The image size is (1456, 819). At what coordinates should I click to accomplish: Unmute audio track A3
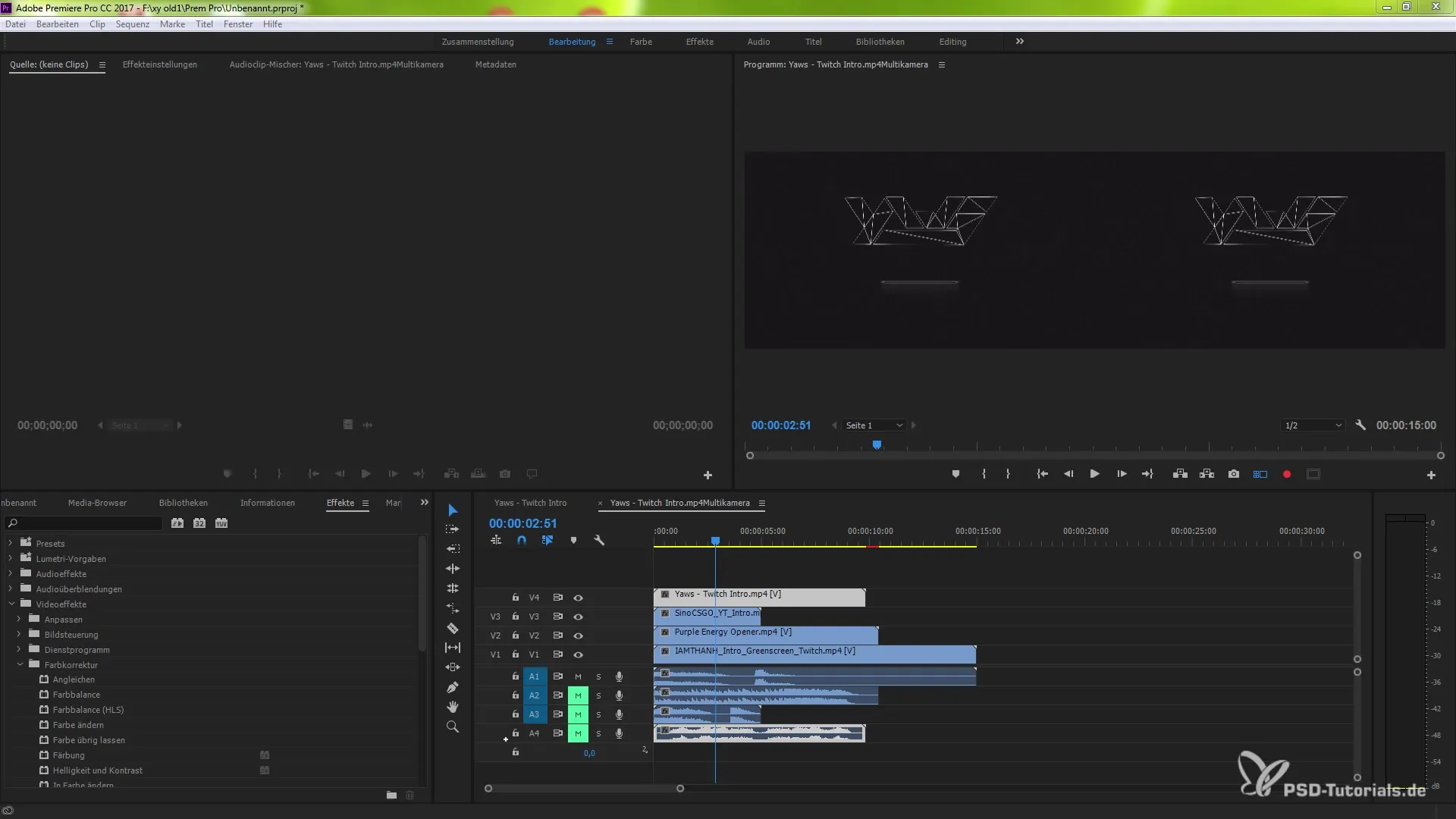[578, 714]
